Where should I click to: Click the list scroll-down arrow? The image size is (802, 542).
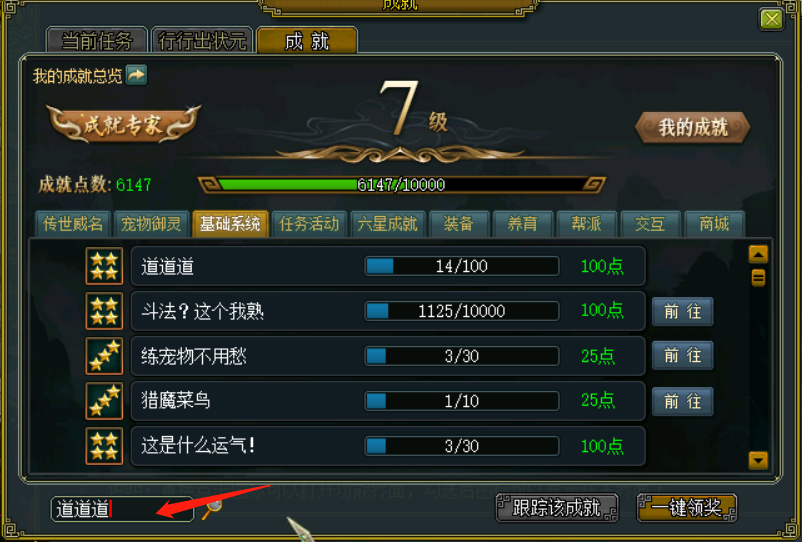click(758, 460)
